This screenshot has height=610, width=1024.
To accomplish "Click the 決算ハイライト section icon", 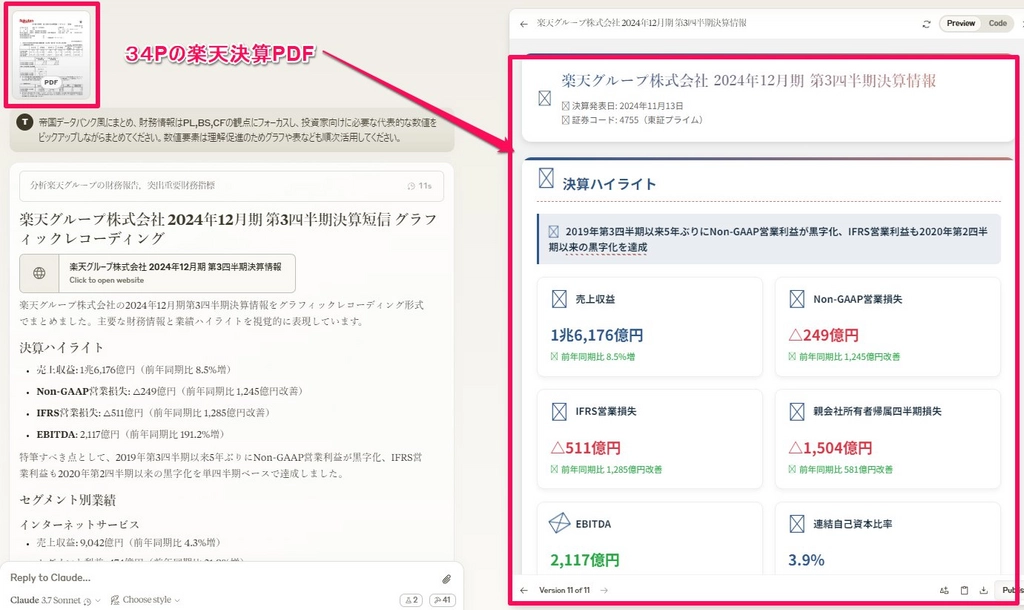I will tap(546, 178).
